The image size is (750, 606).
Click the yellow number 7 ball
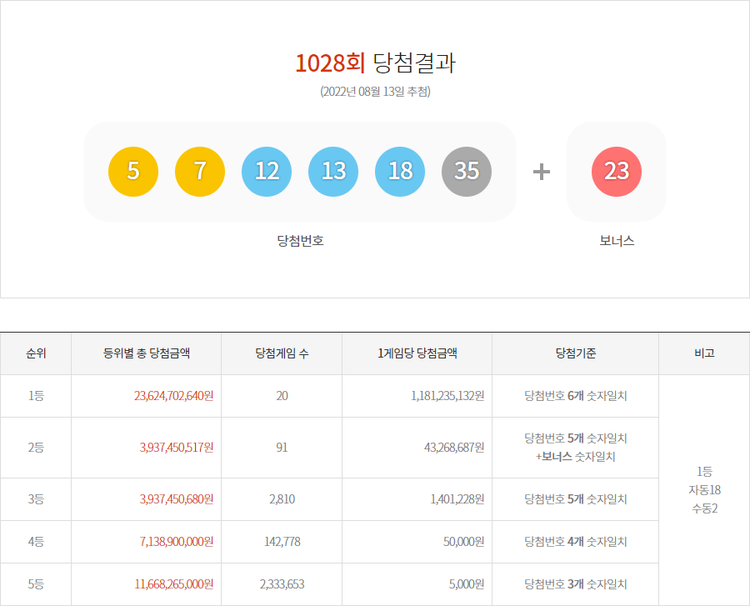(x=200, y=171)
